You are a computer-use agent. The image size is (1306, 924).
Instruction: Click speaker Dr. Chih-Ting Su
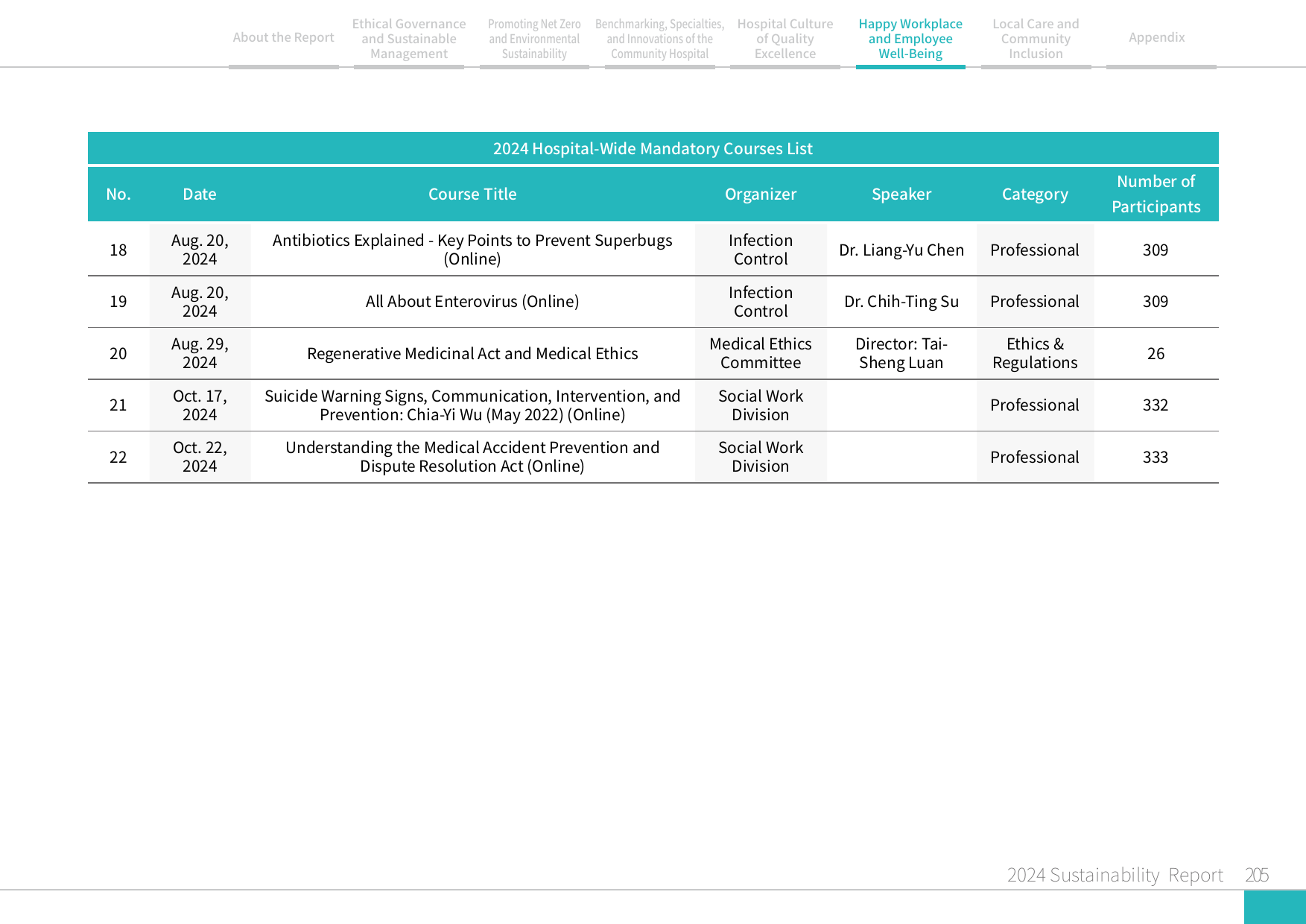click(x=901, y=302)
